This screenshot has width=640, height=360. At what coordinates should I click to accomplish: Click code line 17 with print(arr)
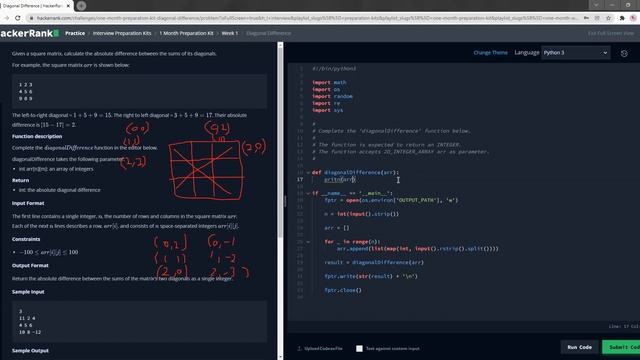340,180
